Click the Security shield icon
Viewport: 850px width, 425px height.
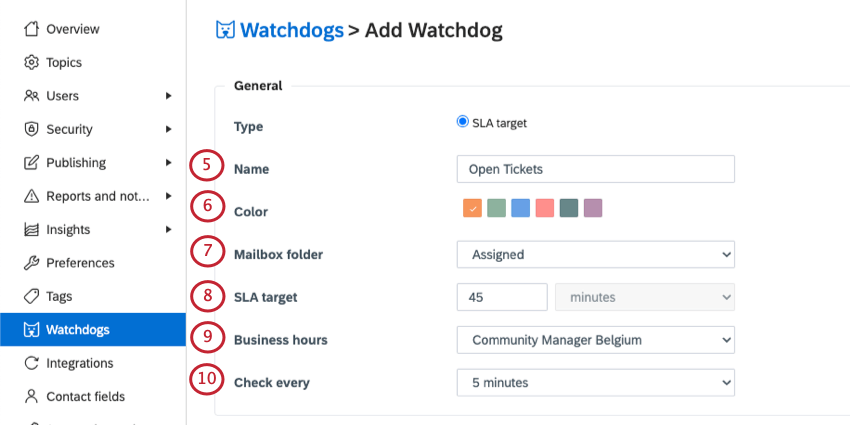(x=31, y=129)
